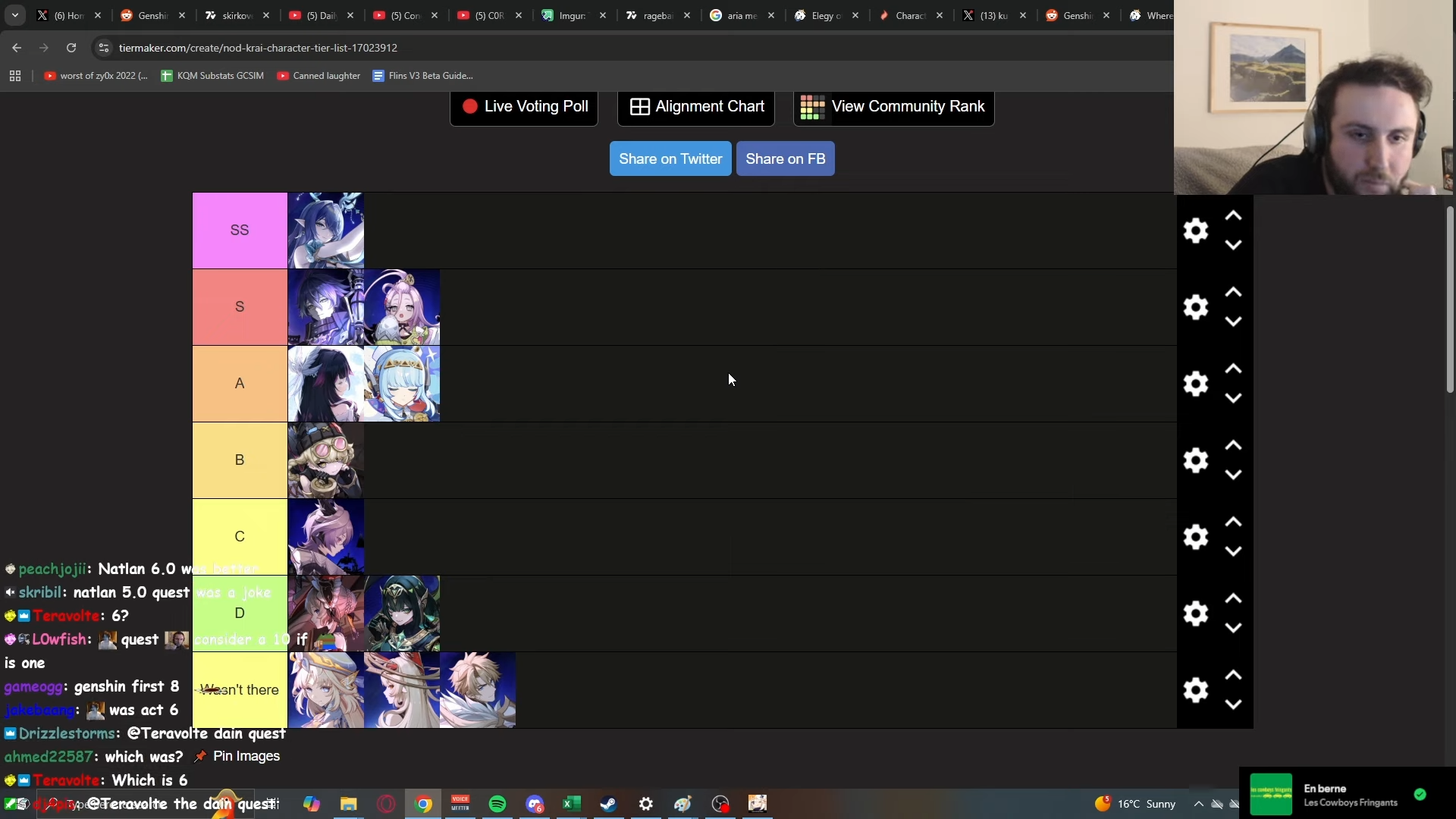Image resolution: width=1456 pixels, height=819 pixels.
Task: Move S tier row up with chevron
Action: [1234, 293]
